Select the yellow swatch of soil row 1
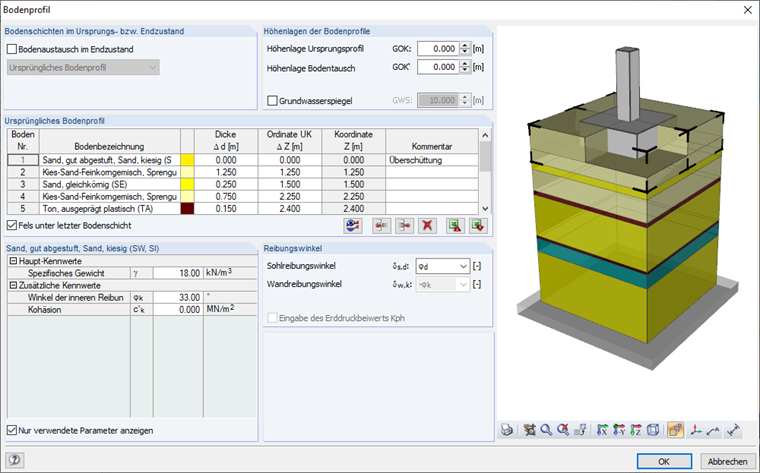 pos(187,160)
